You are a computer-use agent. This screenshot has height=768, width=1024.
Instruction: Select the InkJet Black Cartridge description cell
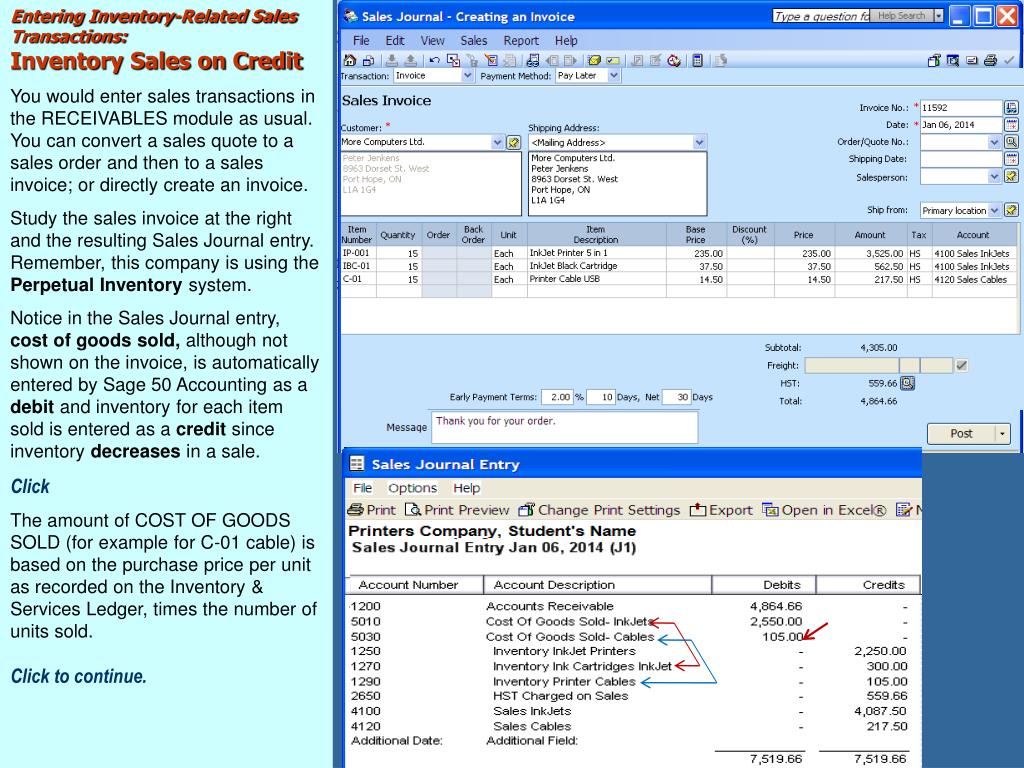(x=596, y=266)
